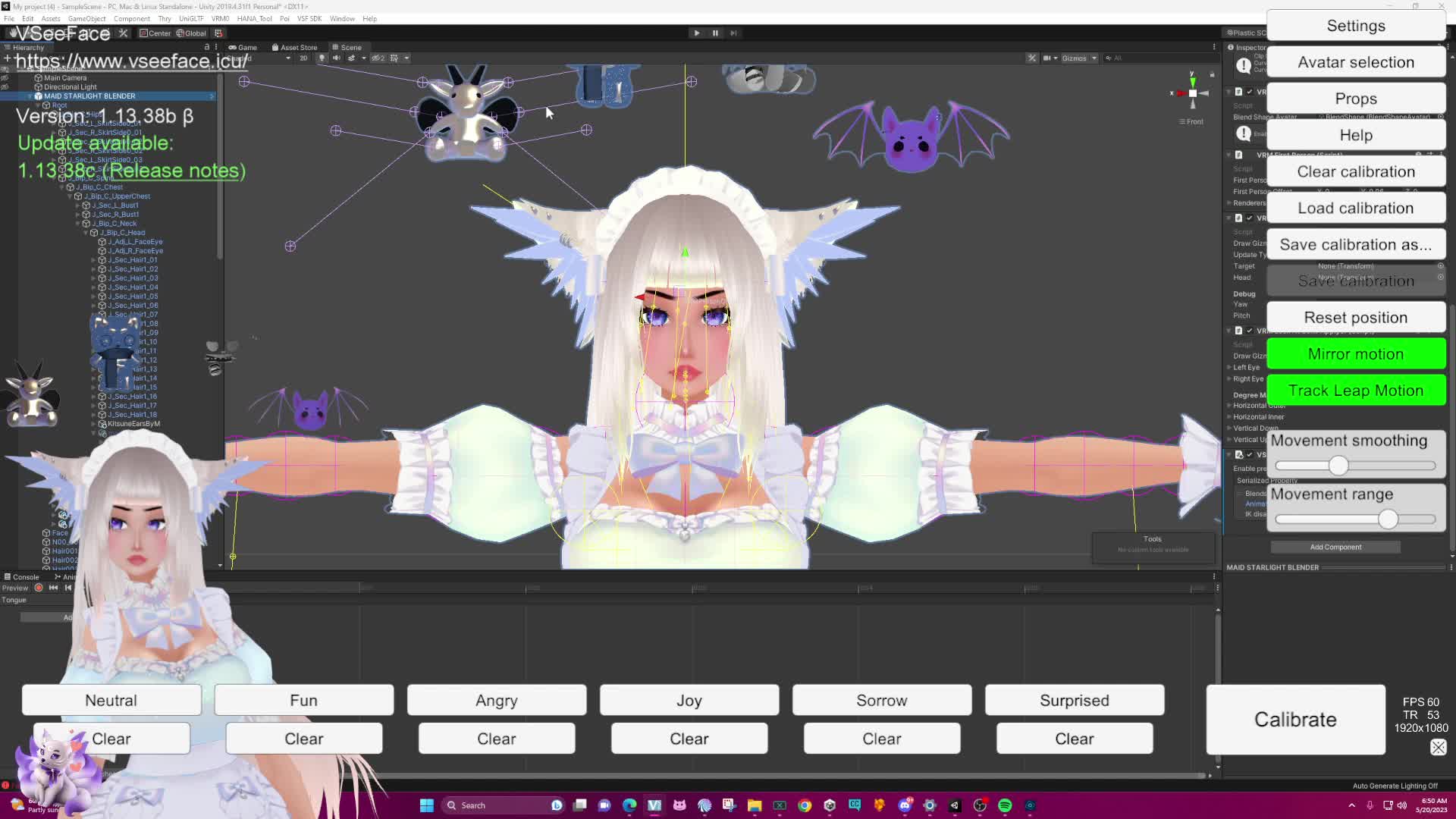
Task: Toggle Track Leap Motion option
Action: 1355,391
